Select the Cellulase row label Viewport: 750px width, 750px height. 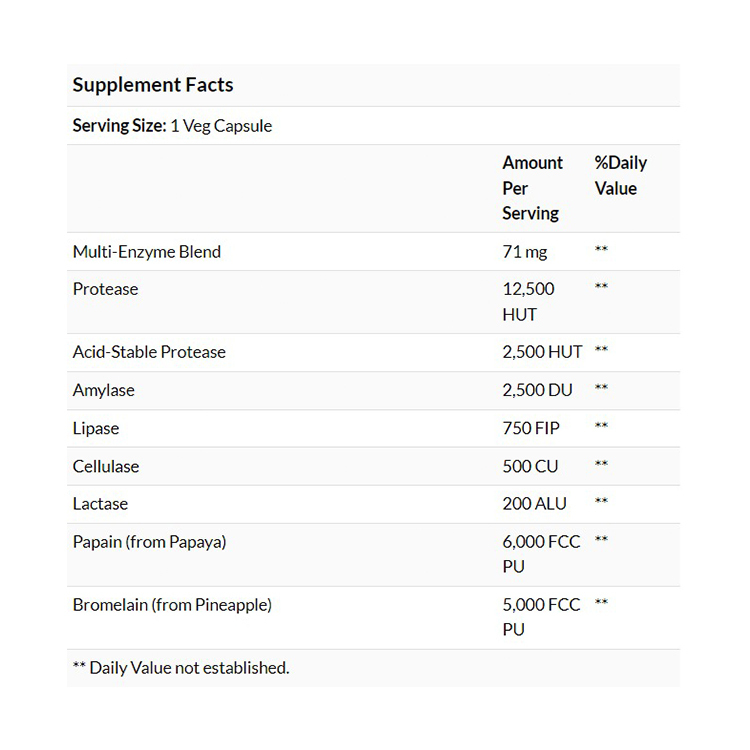[106, 466]
